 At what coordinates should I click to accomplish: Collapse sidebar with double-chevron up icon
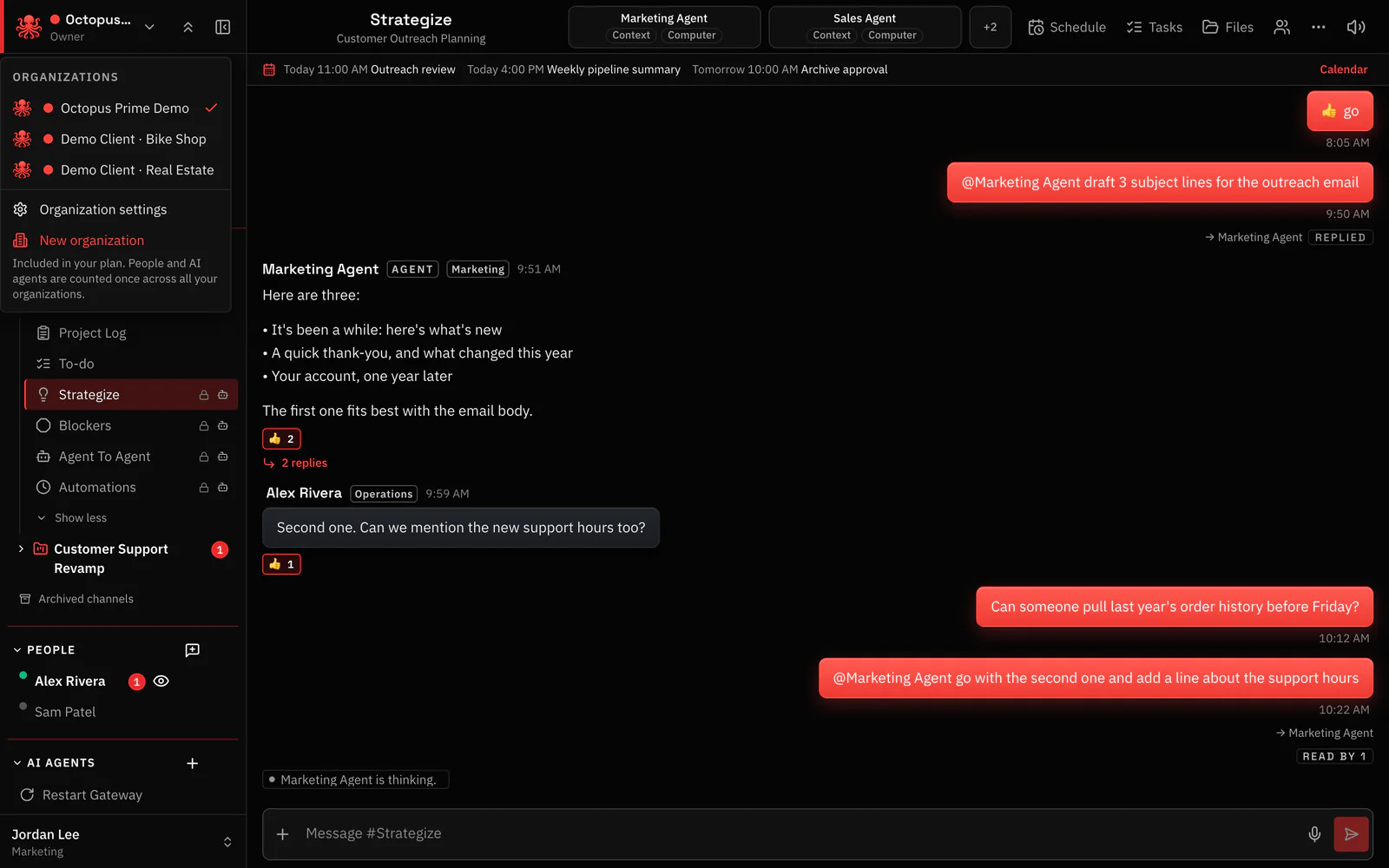188,27
